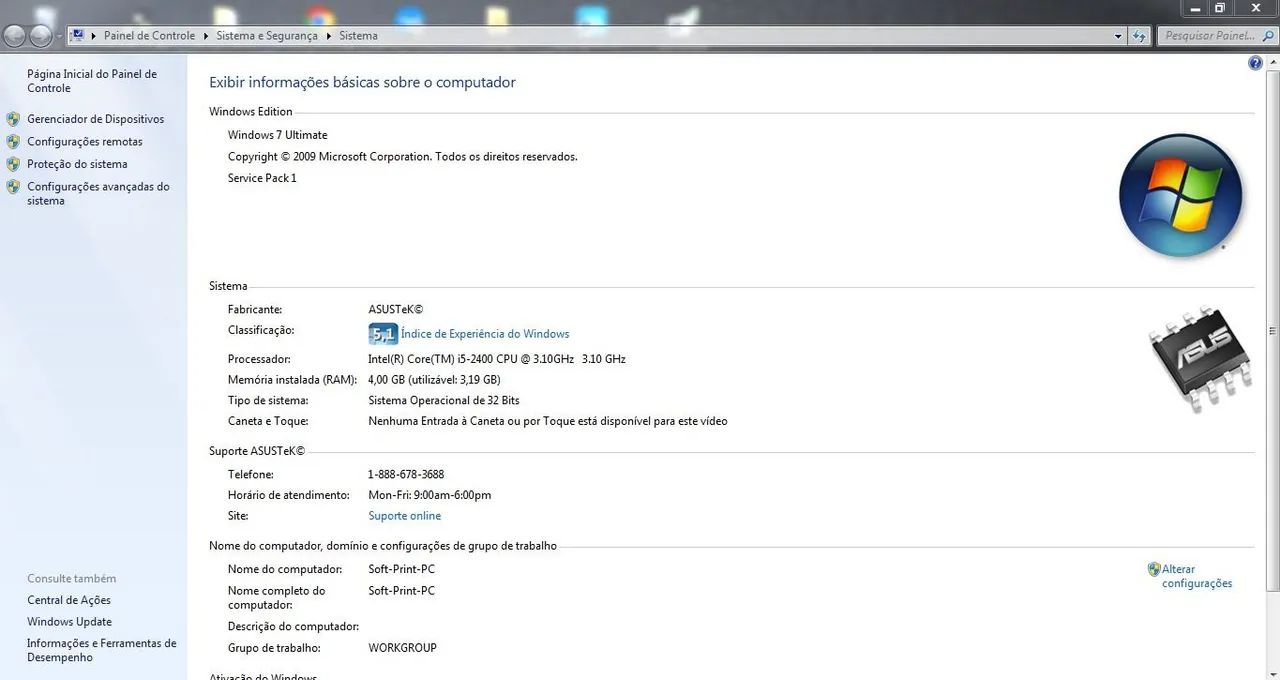The width and height of the screenshot is (1280, 680).
Task: Click the copyright Microsoft Corporation line
Action: click(403, 157)
